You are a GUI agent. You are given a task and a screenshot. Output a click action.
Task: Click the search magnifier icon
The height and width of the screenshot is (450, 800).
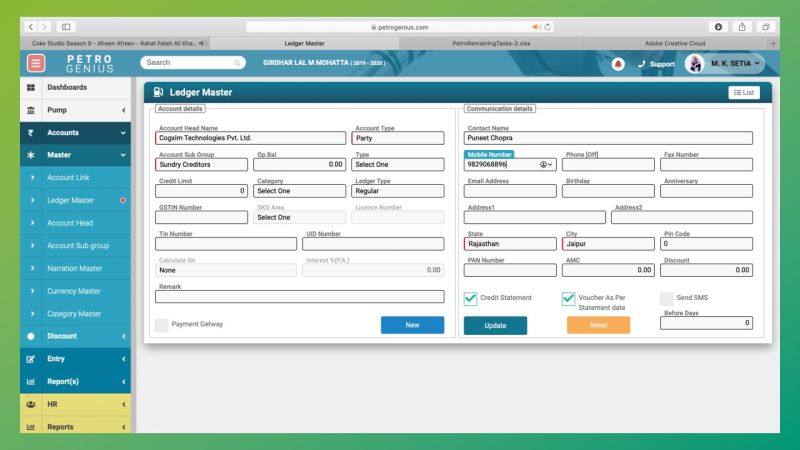pos(237,63)
